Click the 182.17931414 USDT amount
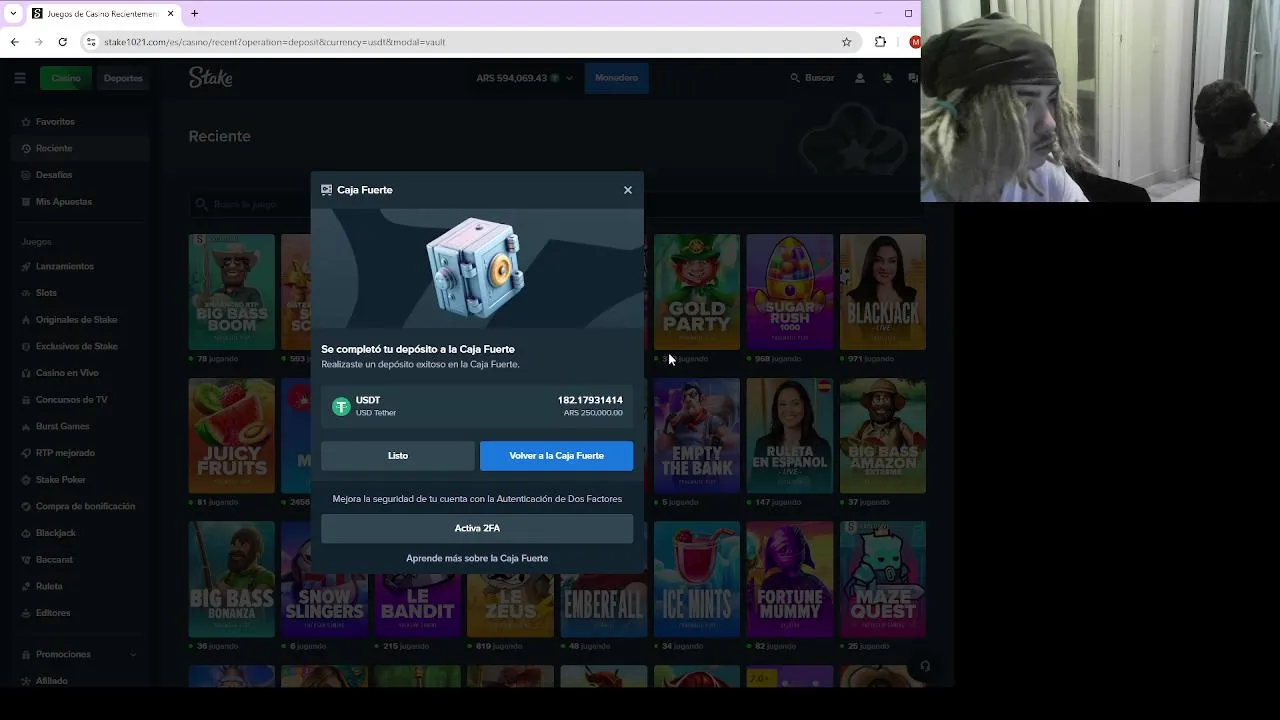The image size is (1280, 720). click(590, 400)
